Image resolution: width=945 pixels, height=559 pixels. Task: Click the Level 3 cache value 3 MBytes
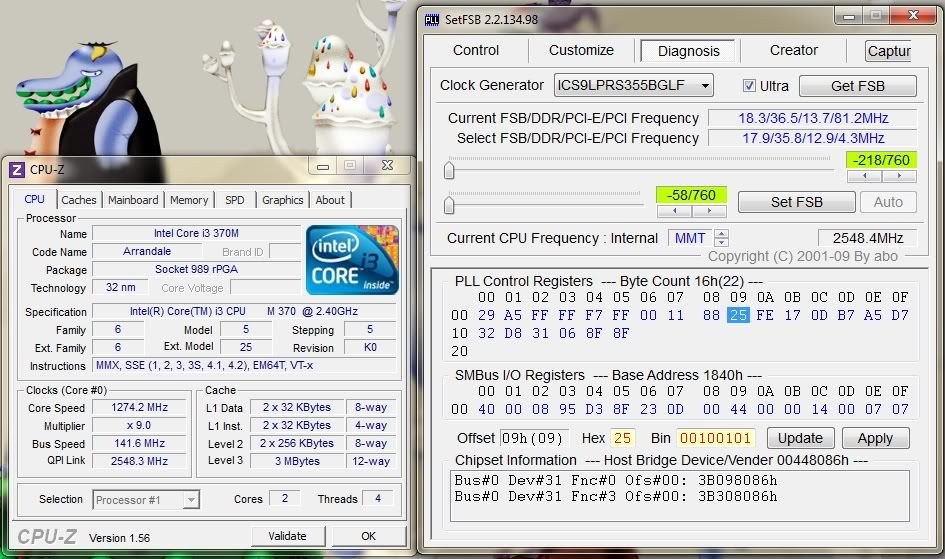pyautogui.click(x=297, y=461)
